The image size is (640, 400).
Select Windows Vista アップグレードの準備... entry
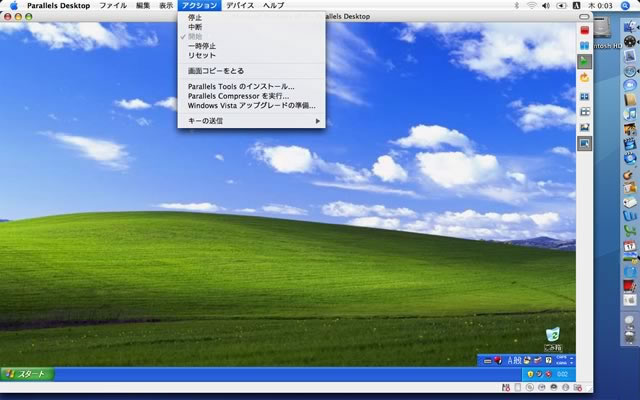(251, 105)
